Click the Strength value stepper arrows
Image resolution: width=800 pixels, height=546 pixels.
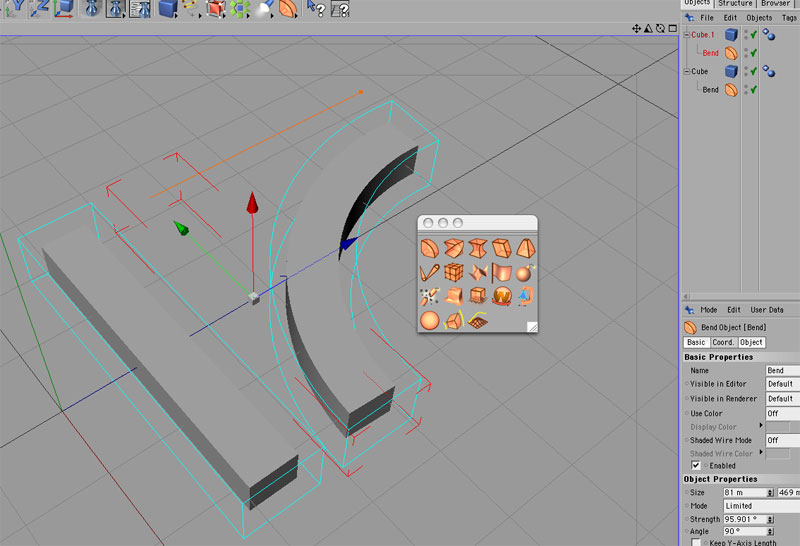point(770,519)
